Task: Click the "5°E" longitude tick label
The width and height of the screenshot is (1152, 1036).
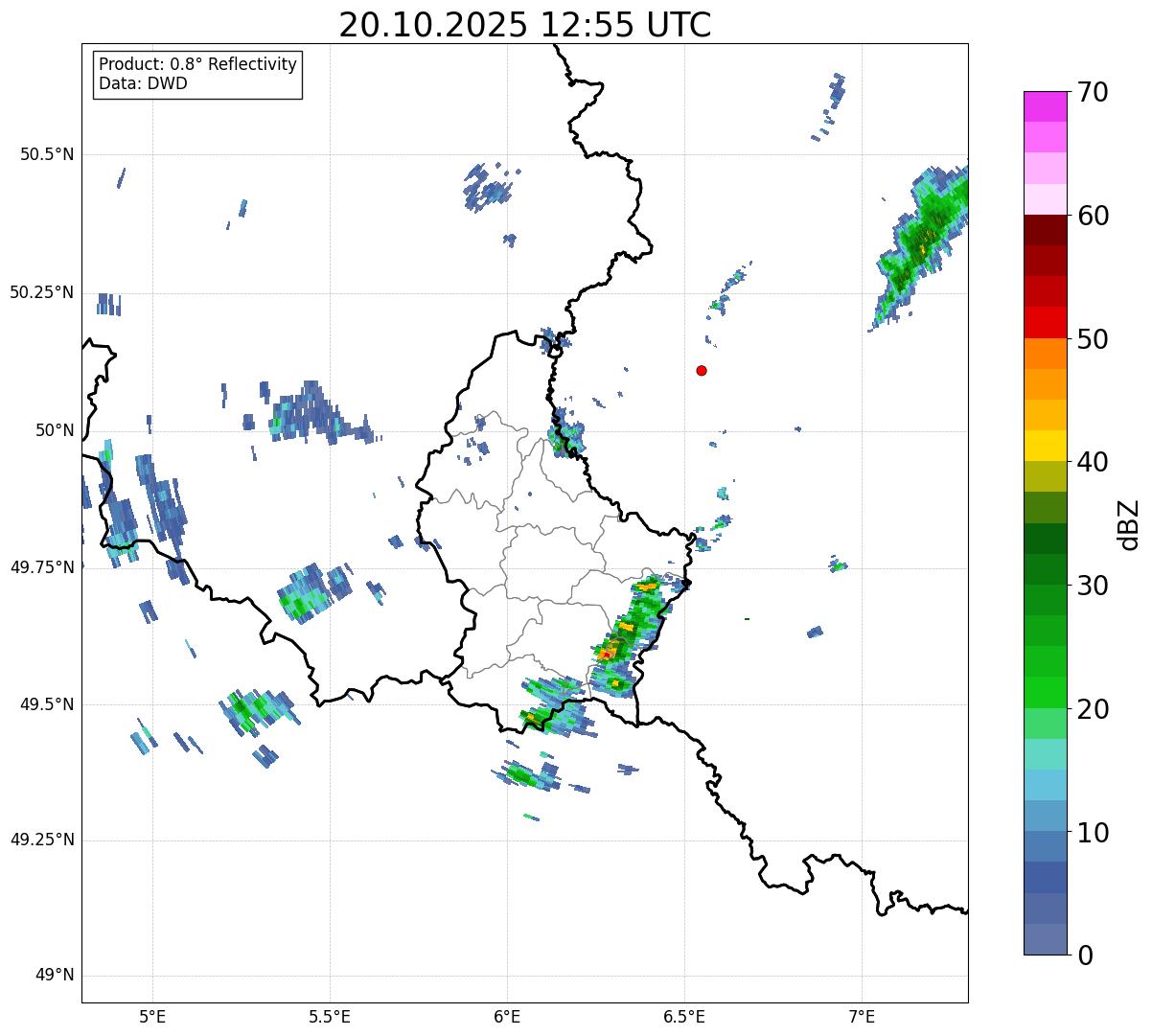Action: pyautogui.click(x=152, y=1015)
